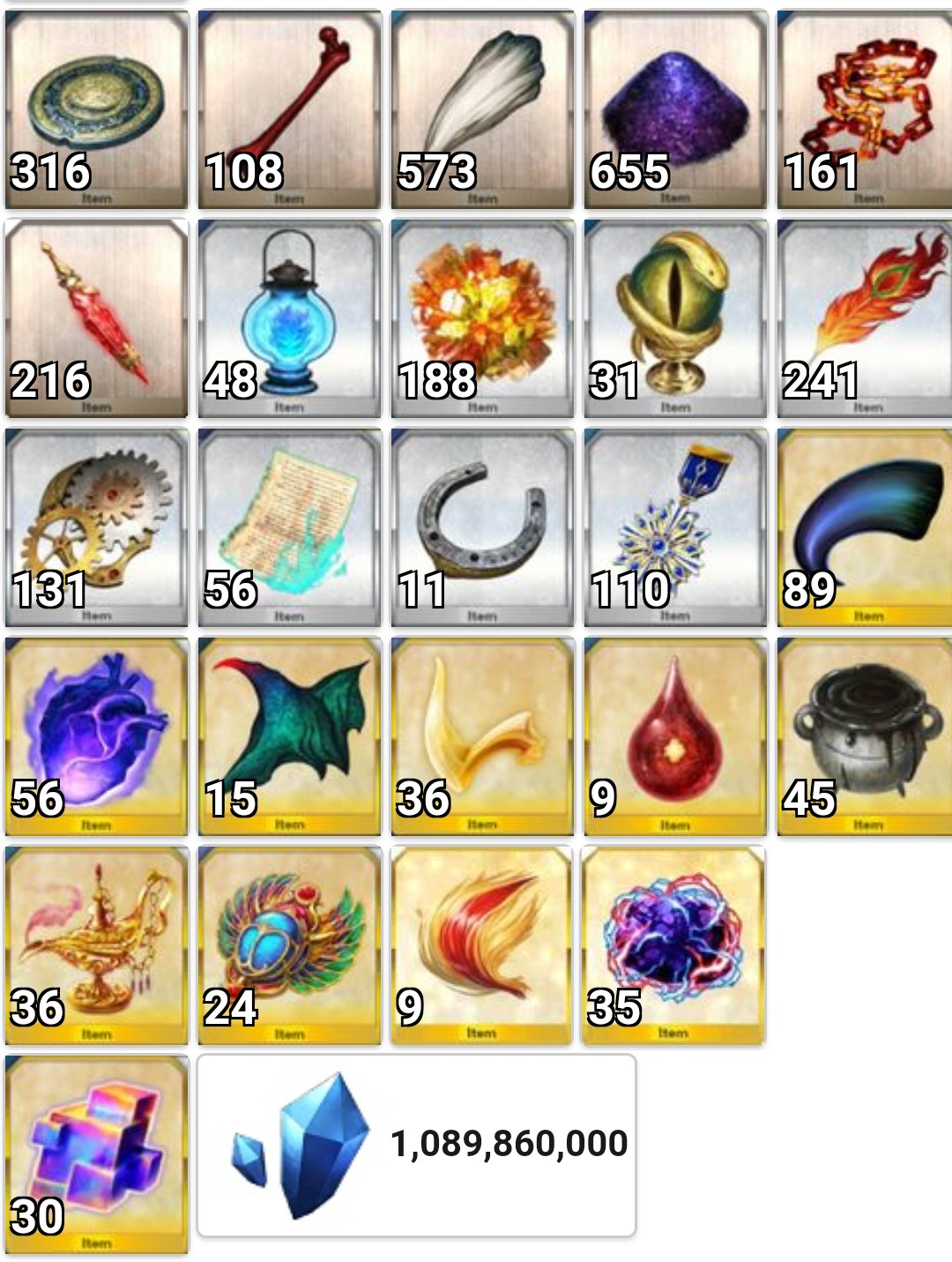Select the bronze medallion item with count 316
This screenshot has height=1262, width=952.
96,110
